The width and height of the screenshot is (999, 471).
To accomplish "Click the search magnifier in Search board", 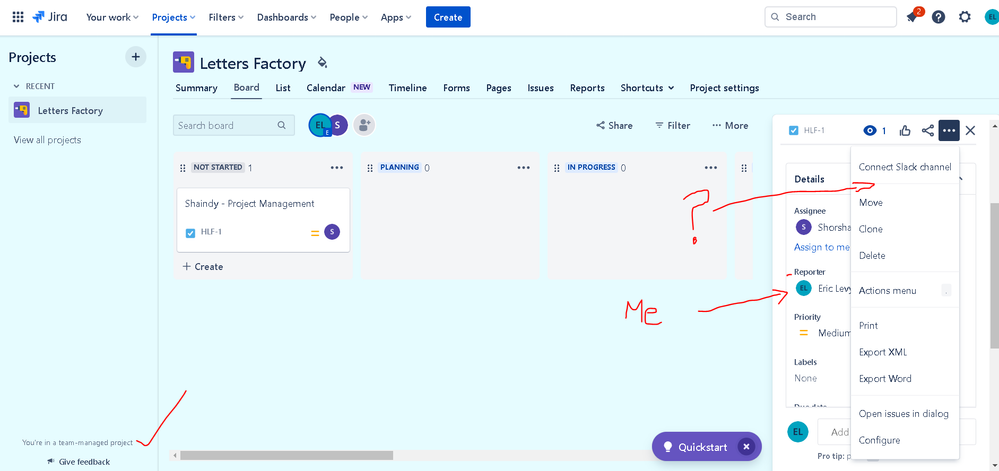I will [x=282, y=126].
